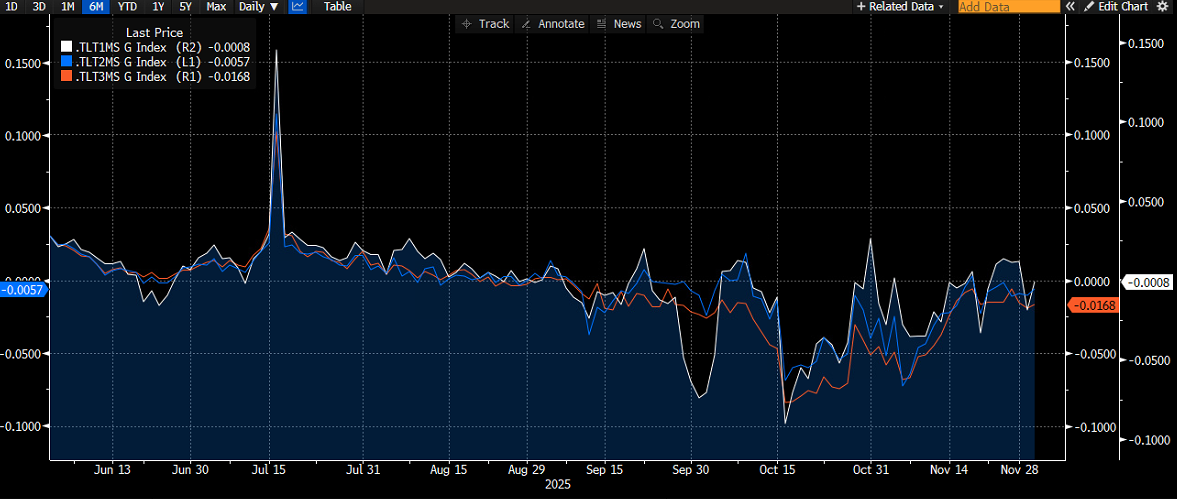Screen dimensions: 1177x499
Task: Click the orange .TLT3MS legend swatch
Action: point(67,76)
